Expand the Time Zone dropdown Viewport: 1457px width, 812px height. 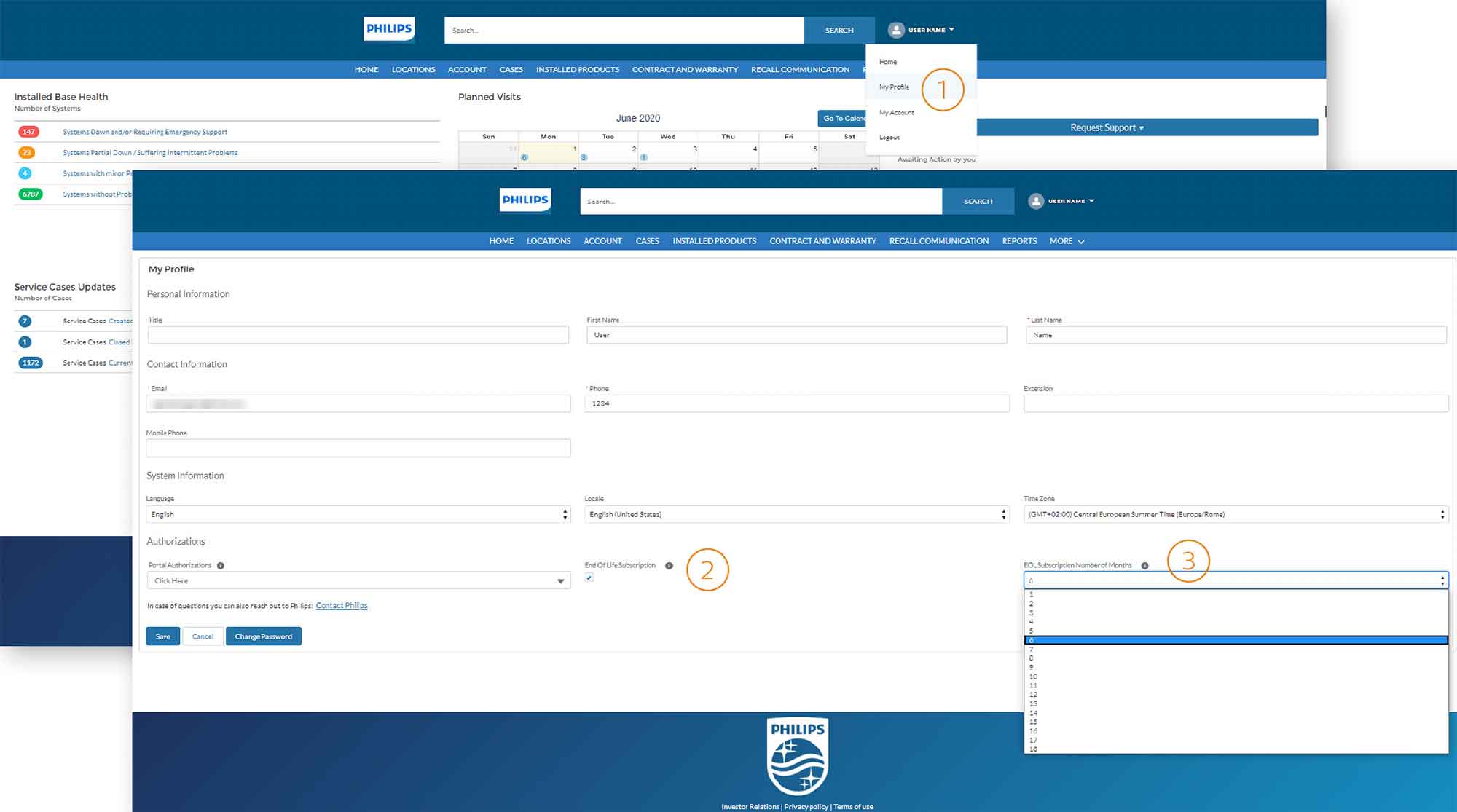point(1236,514)
